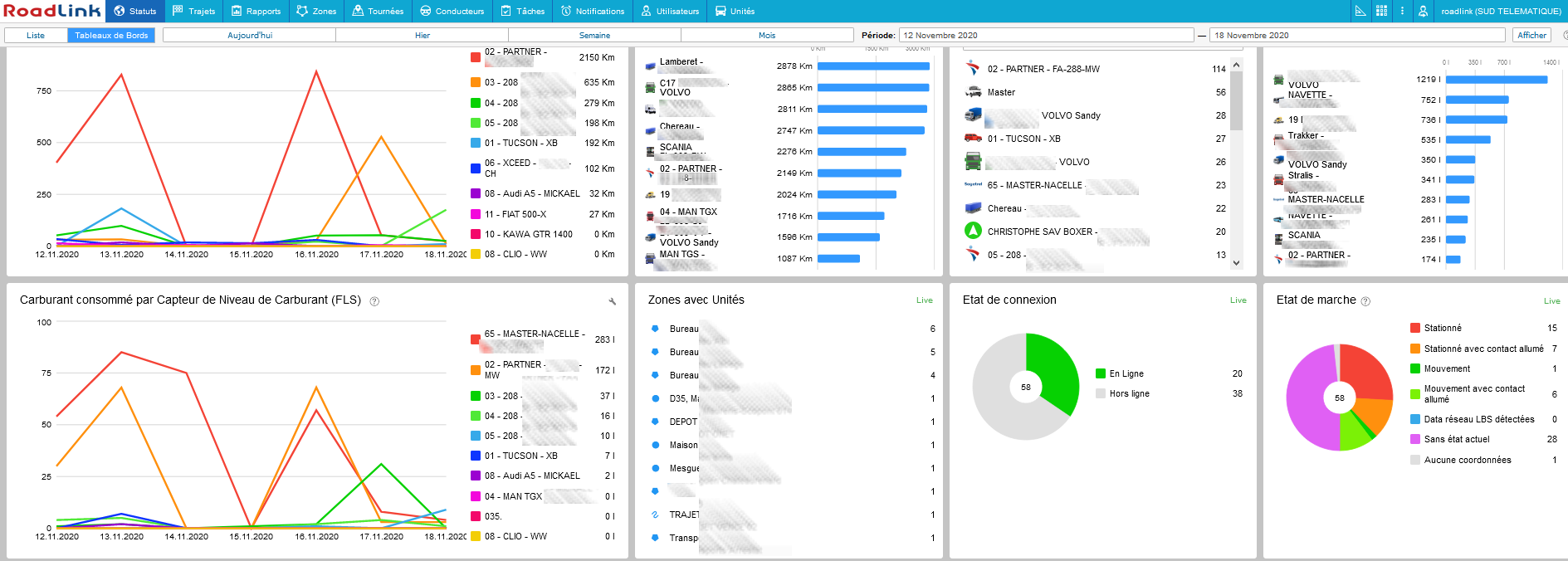The width and height of the screenshot is (1568, 561).
Task: Open the Conducteurs tab
Action: pyautogui.click(x=452, y=11)
